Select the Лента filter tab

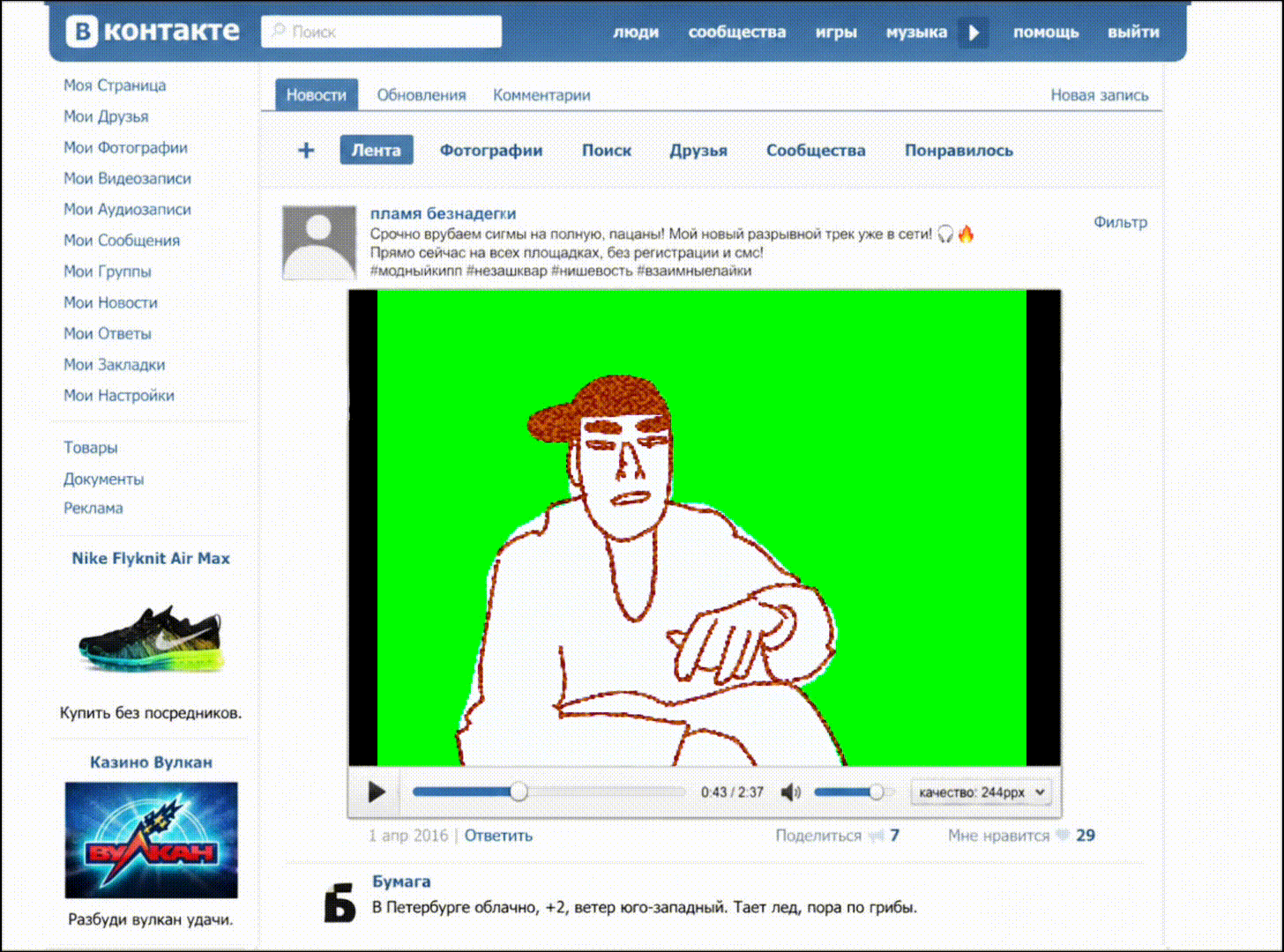coord(377,151)
